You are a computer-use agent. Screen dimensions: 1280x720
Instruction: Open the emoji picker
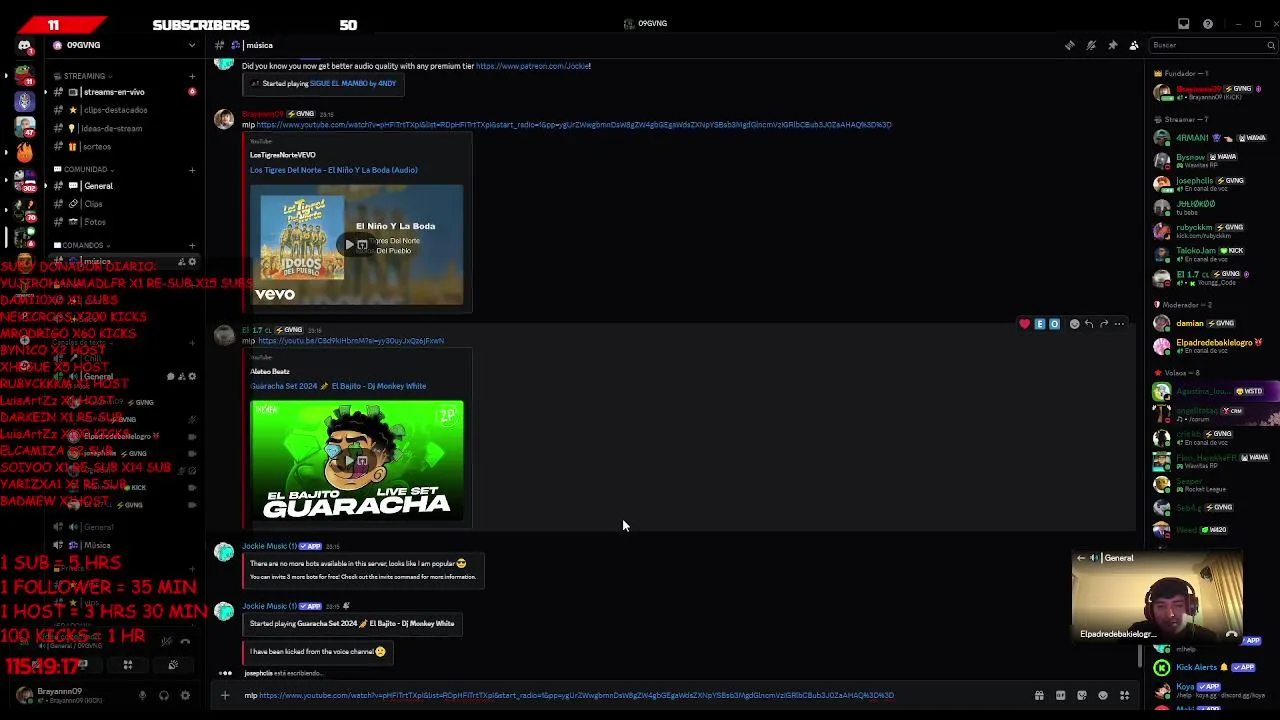click(x=1103, y=695)
